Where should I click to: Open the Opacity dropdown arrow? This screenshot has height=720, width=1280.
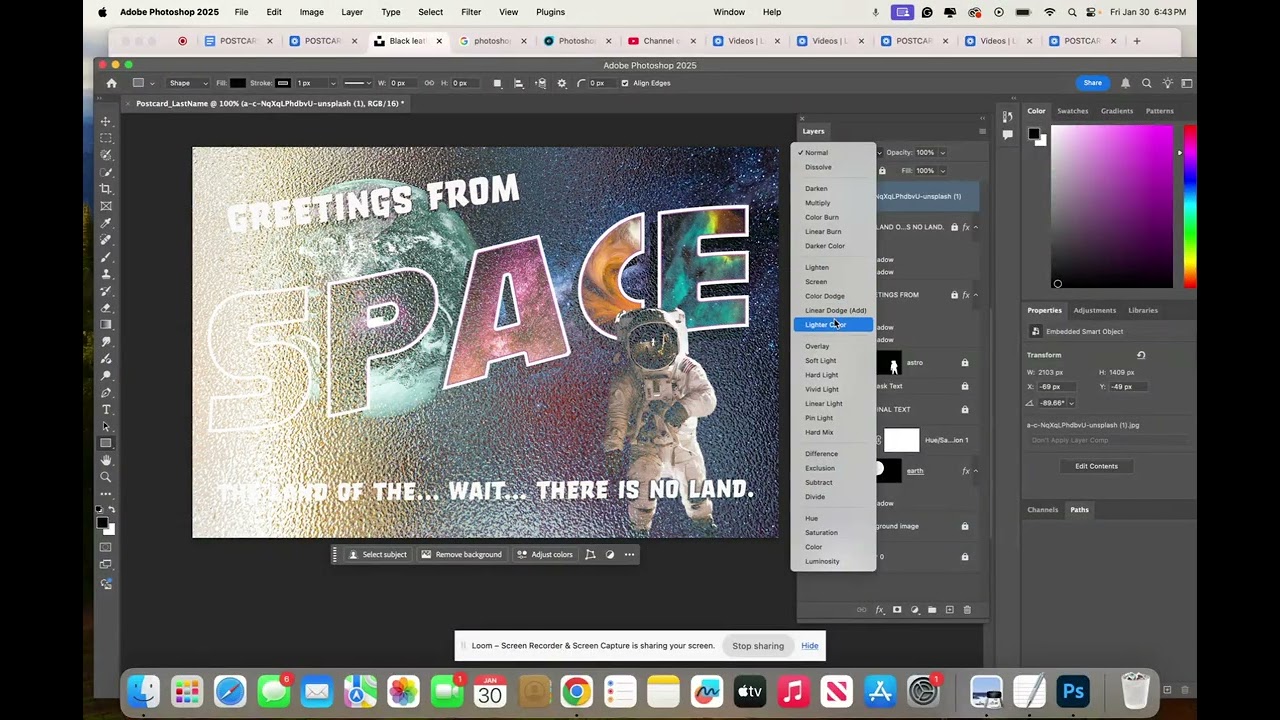tap(942, 153)
